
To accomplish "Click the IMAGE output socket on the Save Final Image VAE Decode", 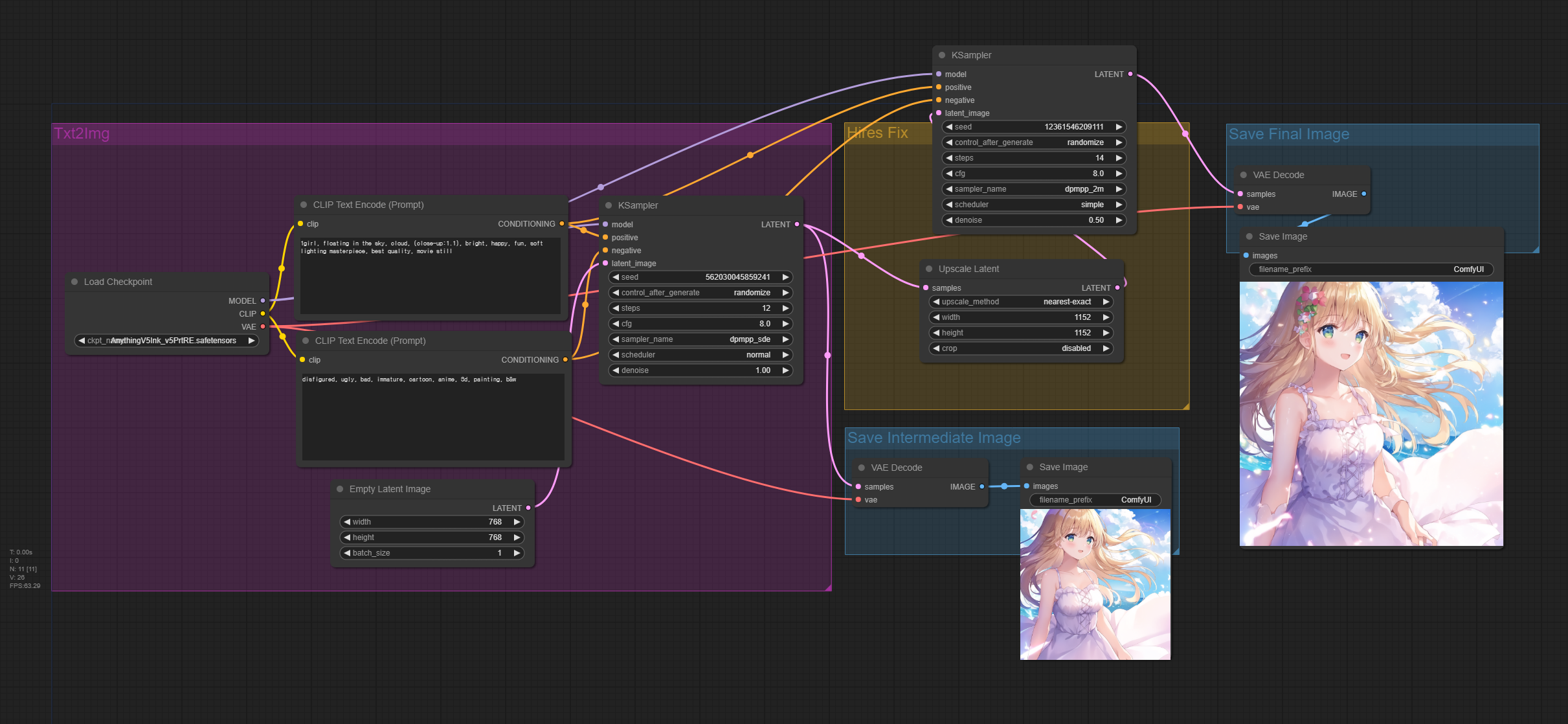I will [x=1364, y=194].
